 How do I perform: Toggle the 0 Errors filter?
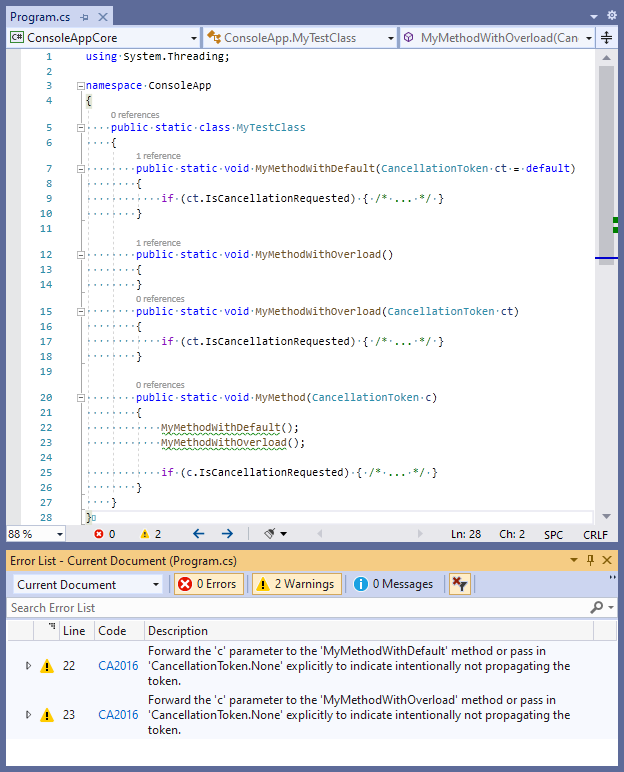pos(209,584)
